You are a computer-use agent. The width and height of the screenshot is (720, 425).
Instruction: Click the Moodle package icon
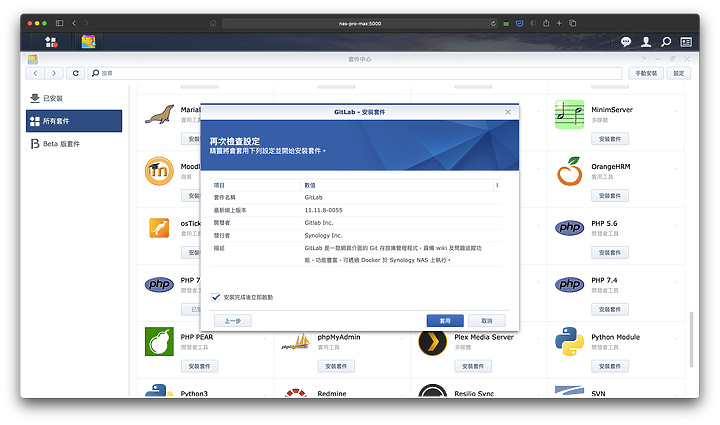159,171
